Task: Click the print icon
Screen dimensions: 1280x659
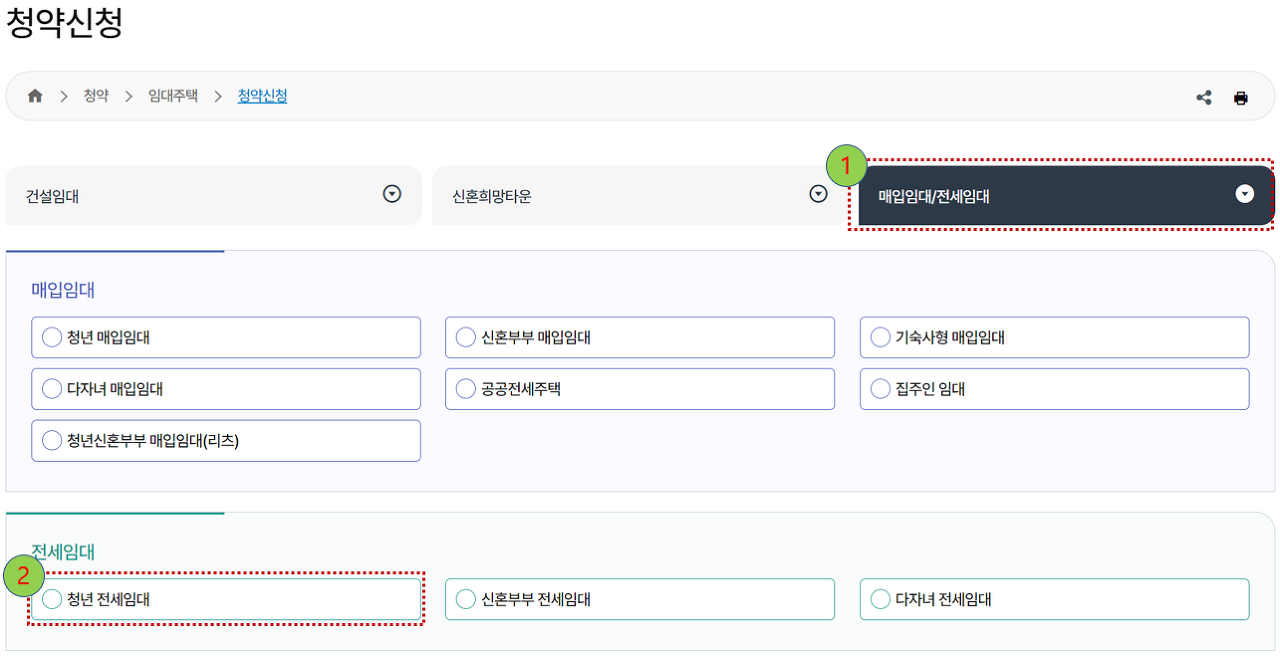Action: 1240,97
